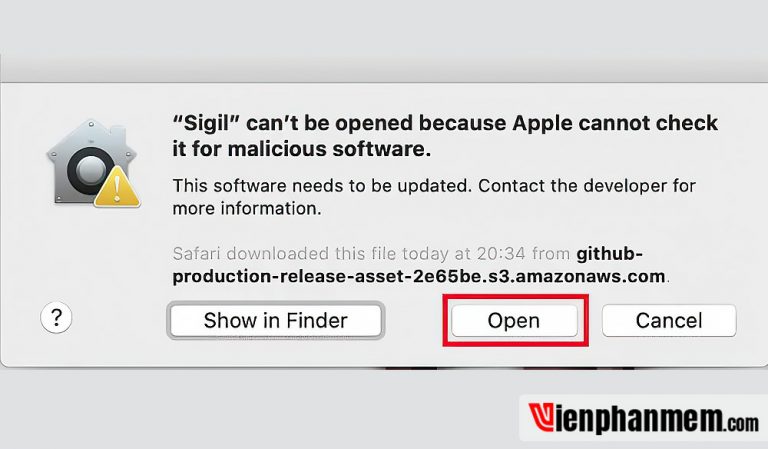This screenshot has width=768, height=449.
Task: Open the Sigil app with Open button
Action: pos(514,321)
